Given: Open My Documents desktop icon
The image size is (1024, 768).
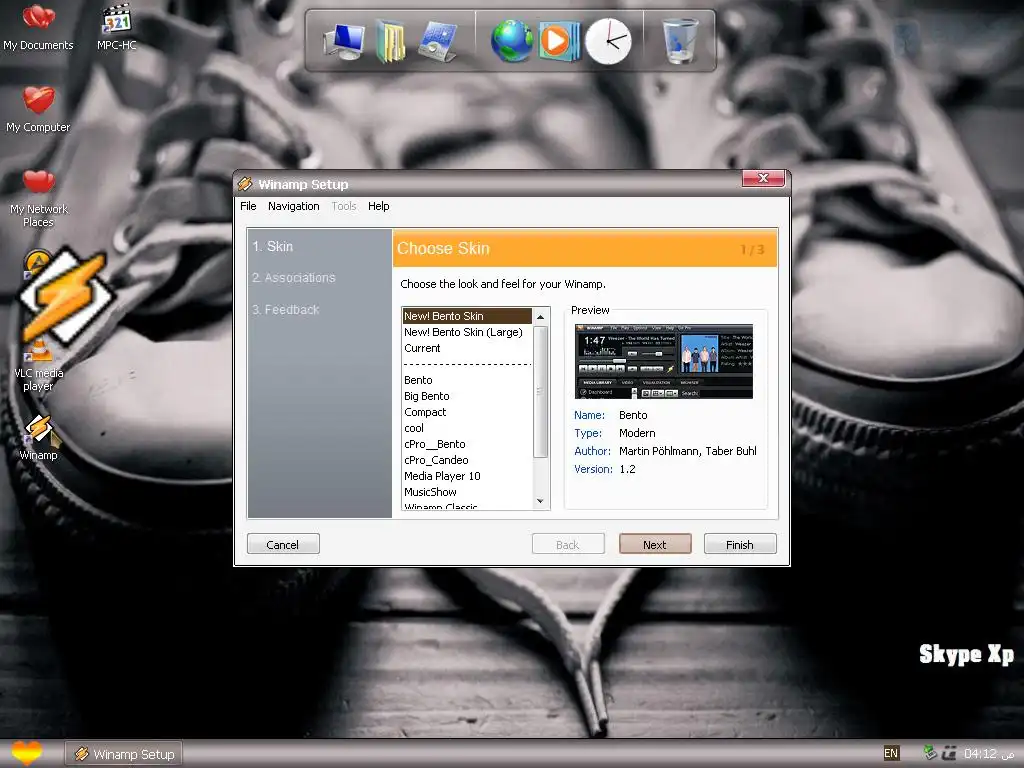Looking at the screenshot, I should [38, 27].
